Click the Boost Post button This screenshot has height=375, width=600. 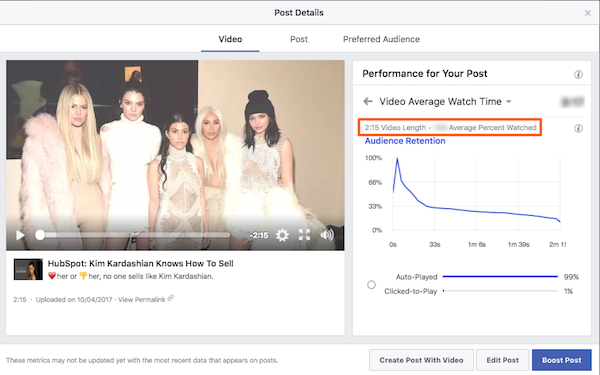point(561,360)
